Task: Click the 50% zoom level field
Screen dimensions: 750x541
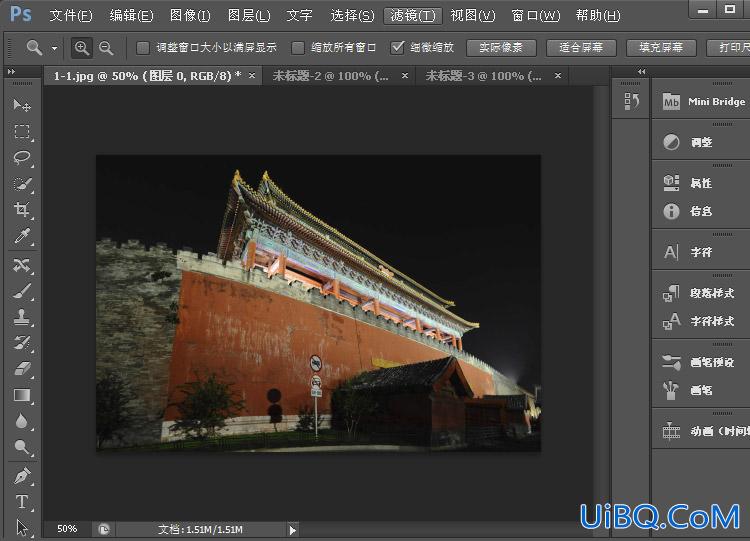Action: click(67, 529)
